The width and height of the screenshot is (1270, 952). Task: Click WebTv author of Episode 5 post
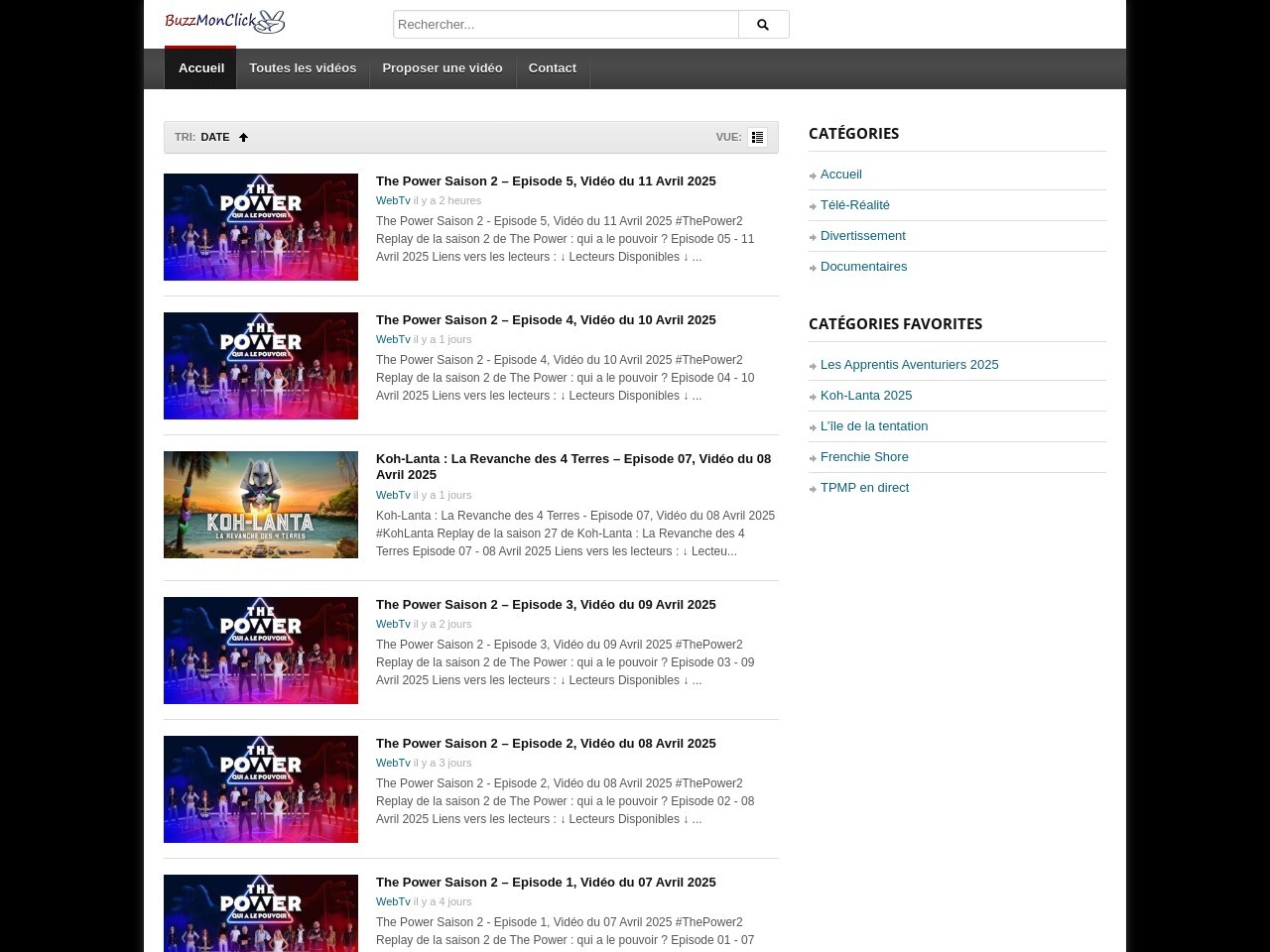point(393,201)
